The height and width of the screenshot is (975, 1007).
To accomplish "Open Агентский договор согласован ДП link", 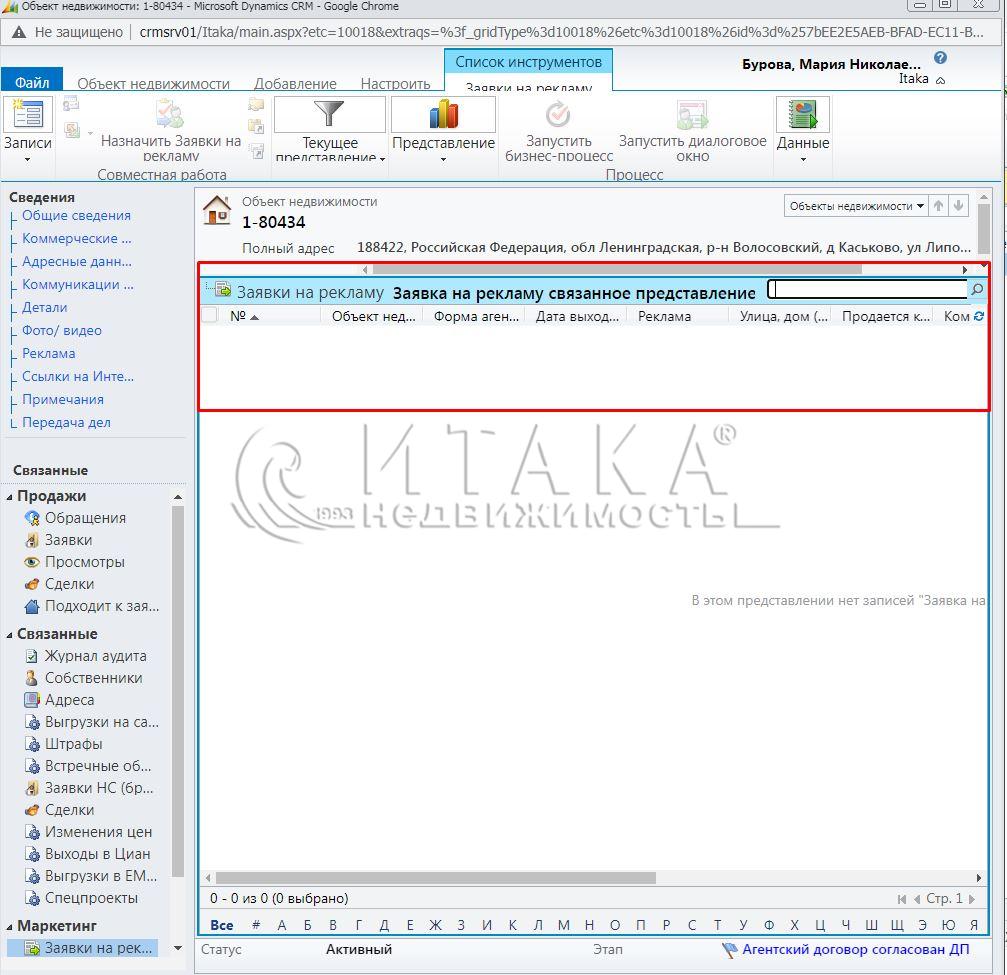I will 855,949.
